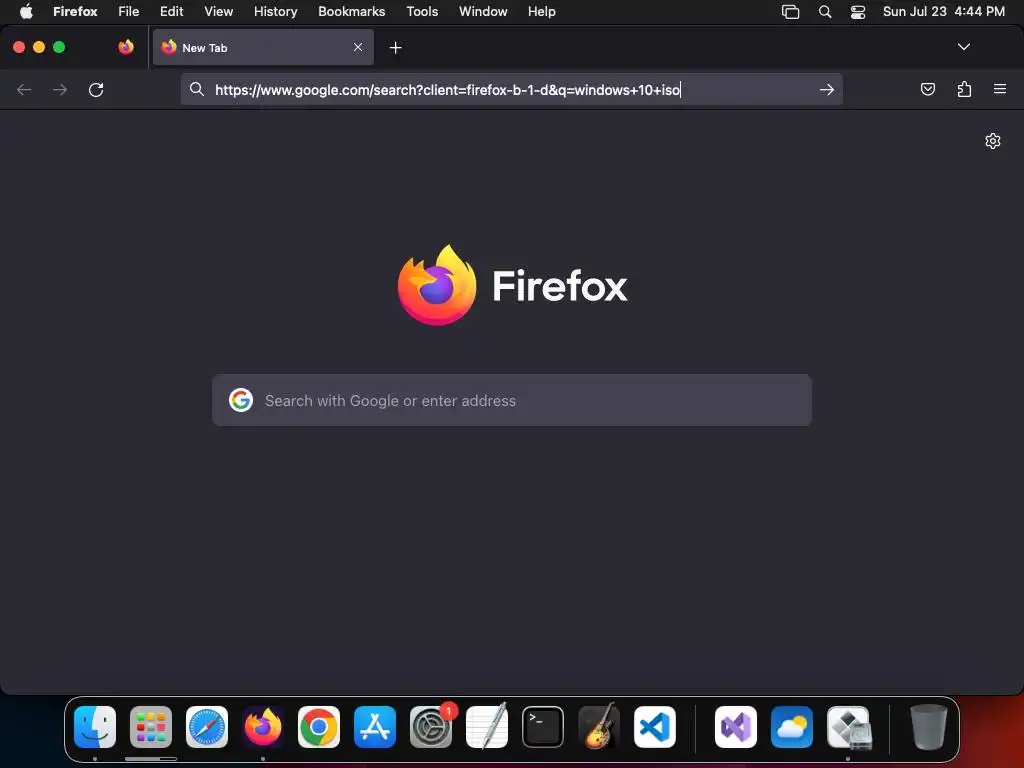Open the File menu
Image resolution: width=1024 pixels, height=768 pixels.
[x=129, y=11]
